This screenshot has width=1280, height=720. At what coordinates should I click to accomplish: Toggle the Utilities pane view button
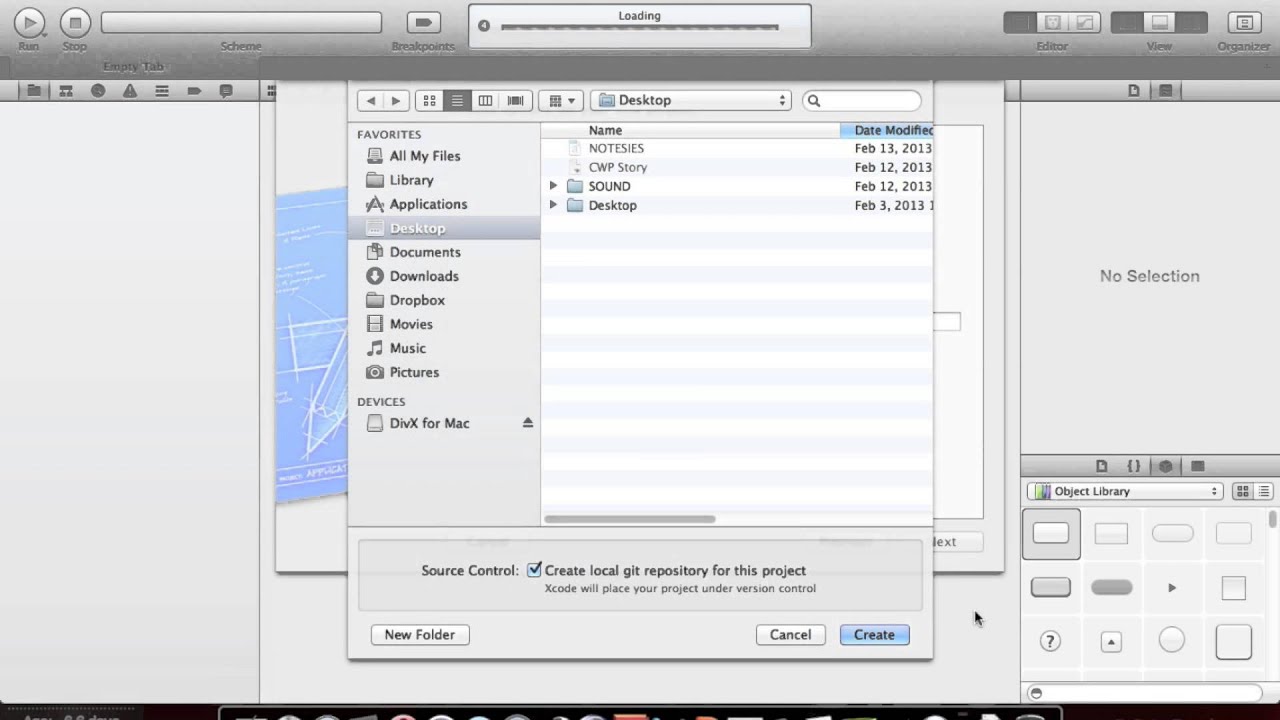(1192, 22)
